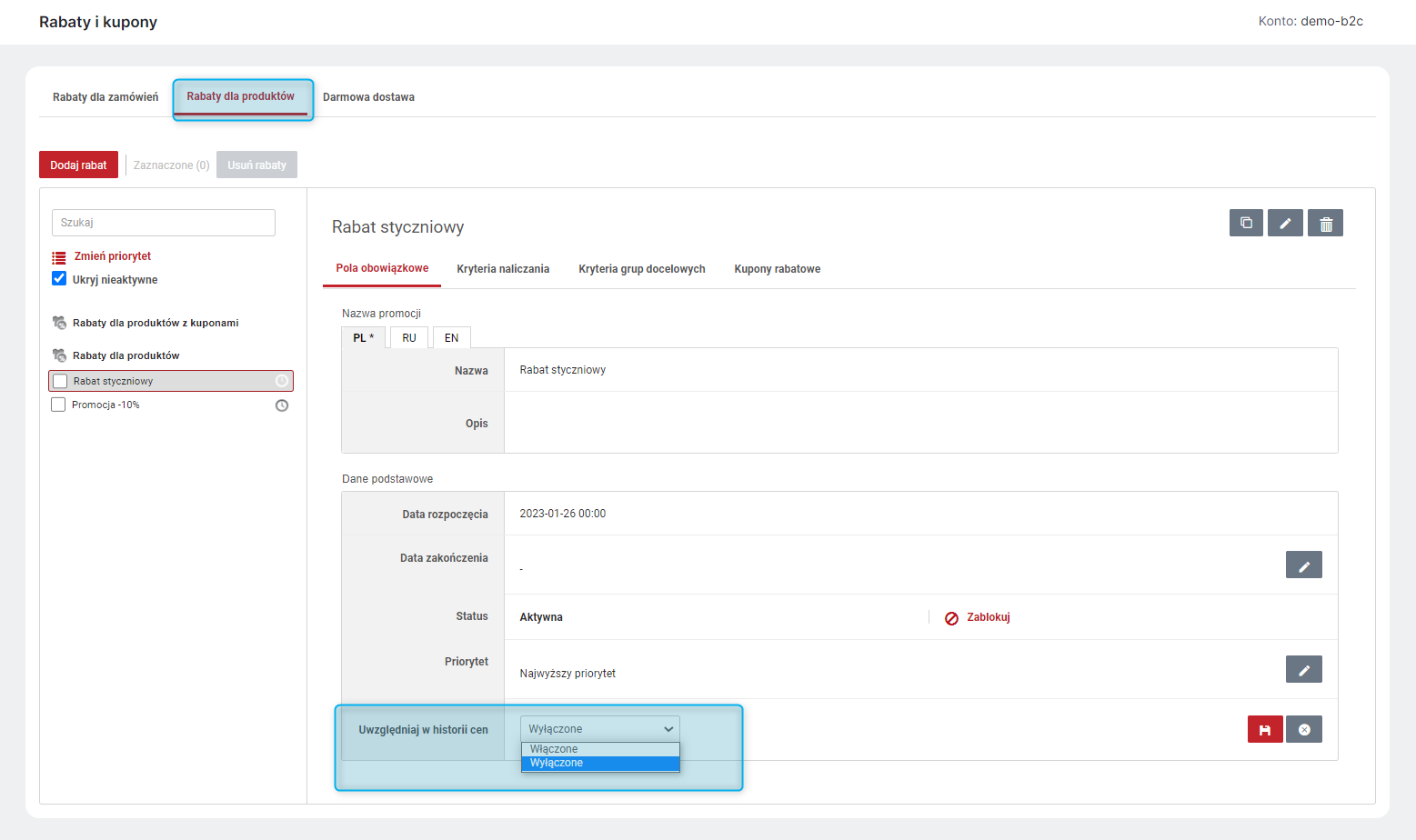This screenshot has height=840, width=1416.
Task: Click the Aktywna status text
Action: tap(541, 617)
